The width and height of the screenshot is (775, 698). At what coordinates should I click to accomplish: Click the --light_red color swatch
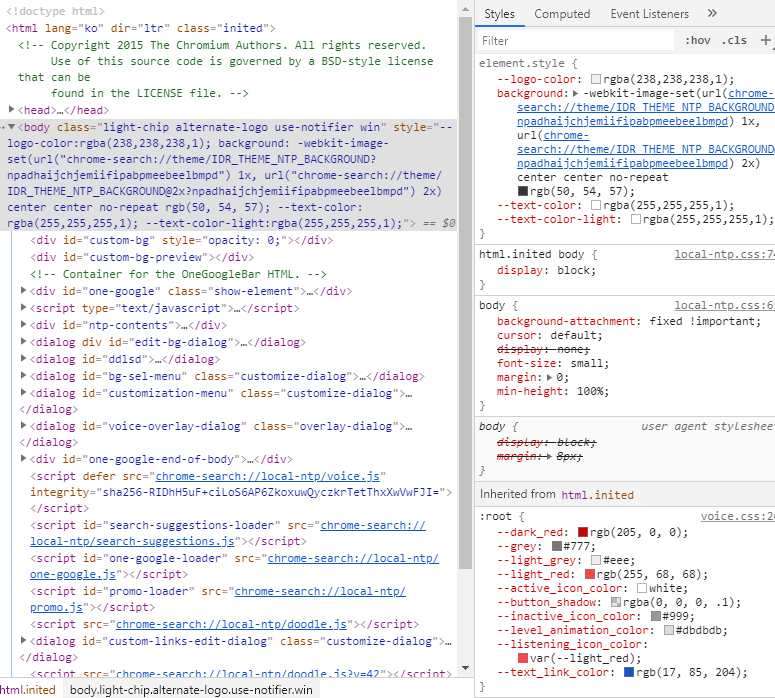(x=590, y=574)
